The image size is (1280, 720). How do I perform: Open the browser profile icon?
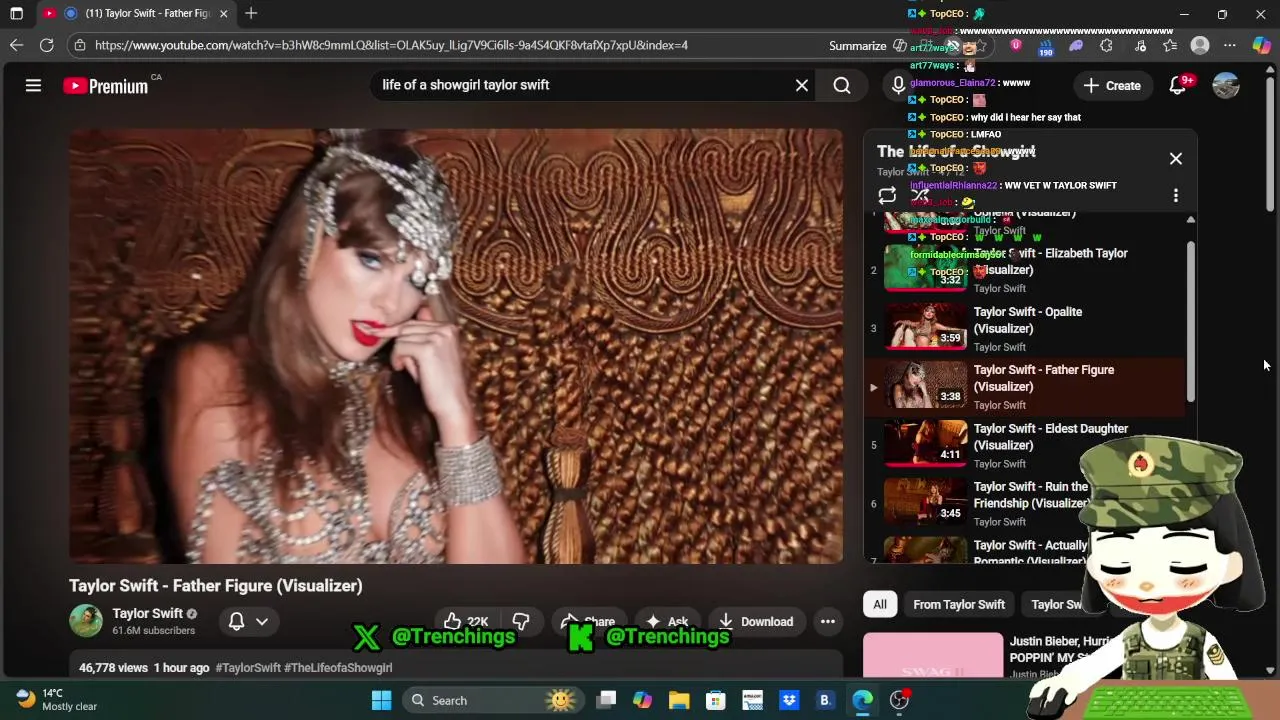pyautogui.click(x=1200, y=45)
